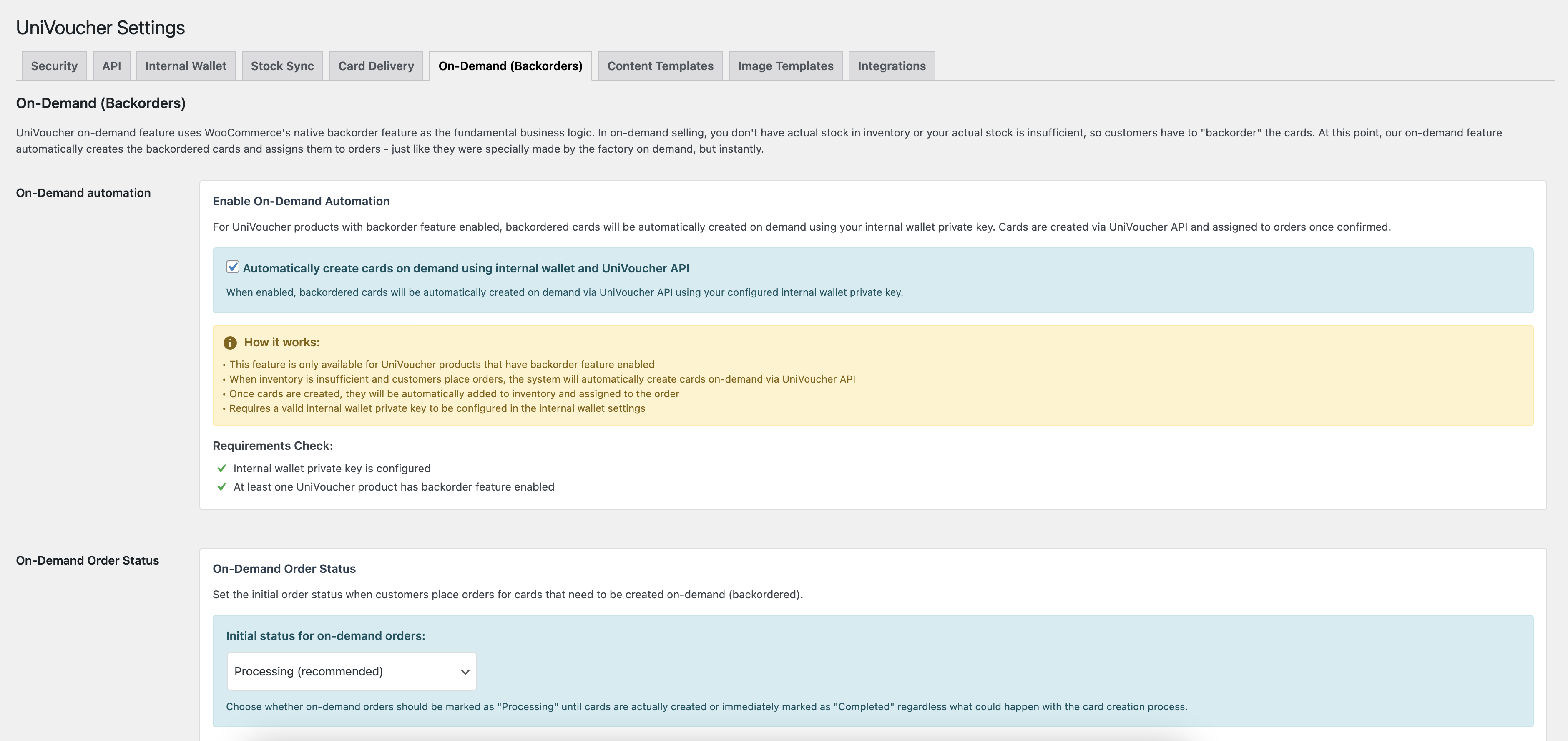Image resolution: width=1568 pixels, height=741 pixels.
Task: Click 'Automatically create cards on demand' label
Action: click(466, 268)
